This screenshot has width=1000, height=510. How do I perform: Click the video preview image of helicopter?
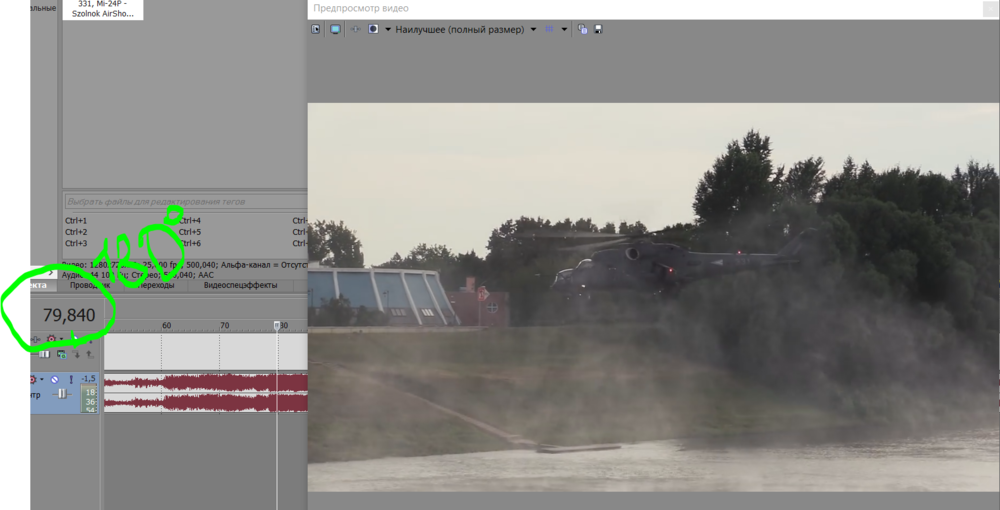click(x=653, y=297)
